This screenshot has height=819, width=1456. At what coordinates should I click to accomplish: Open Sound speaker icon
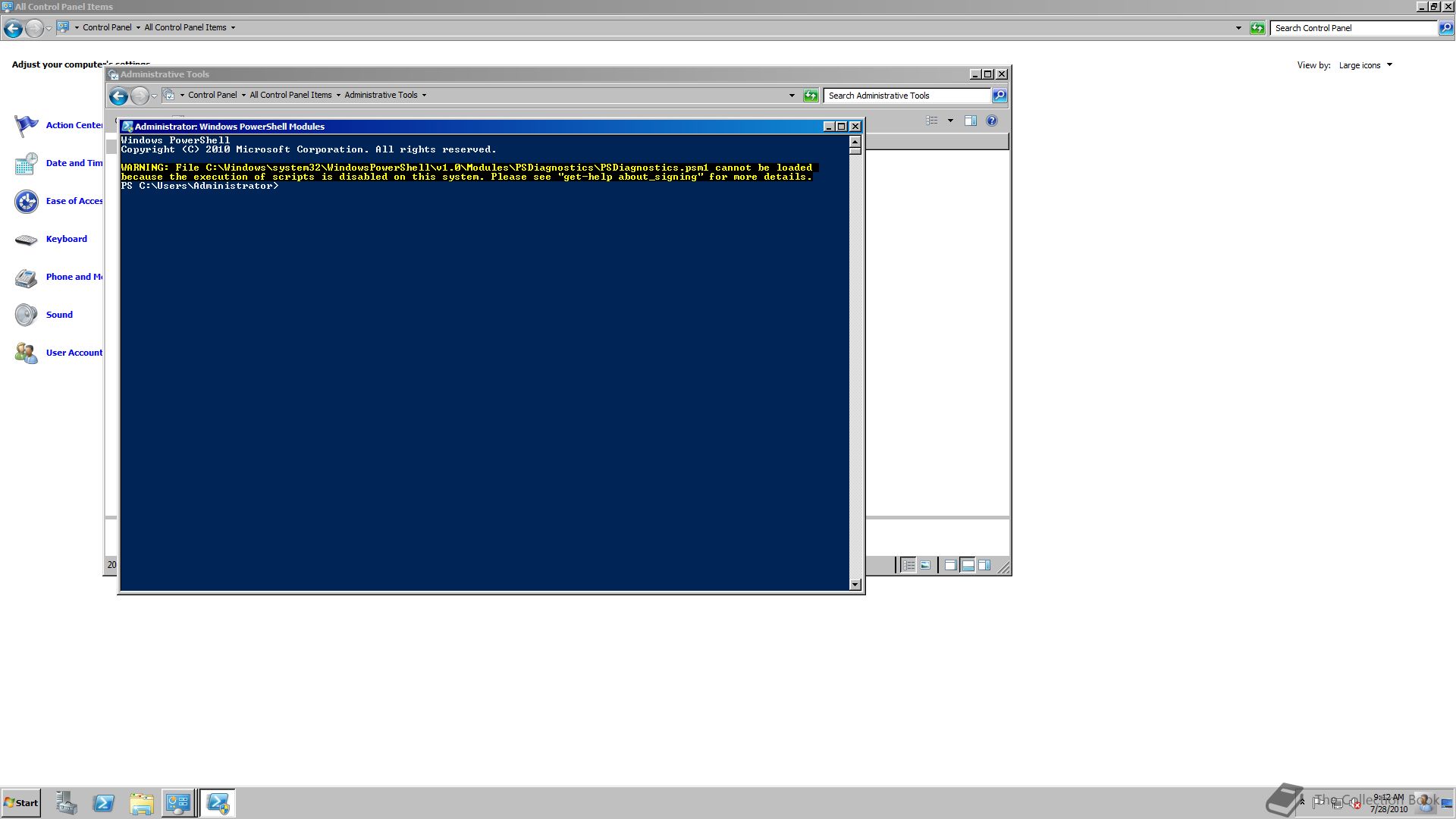[x=27, y=315]
